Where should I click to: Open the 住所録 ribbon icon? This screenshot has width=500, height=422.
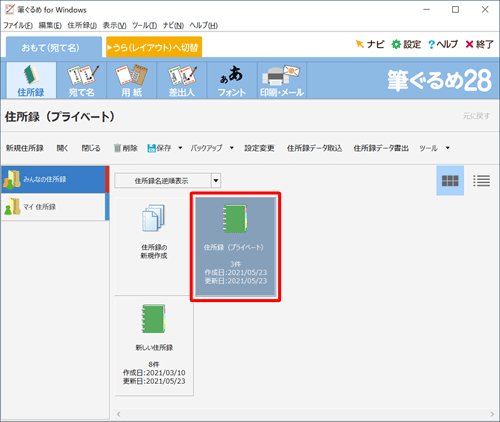31,80
